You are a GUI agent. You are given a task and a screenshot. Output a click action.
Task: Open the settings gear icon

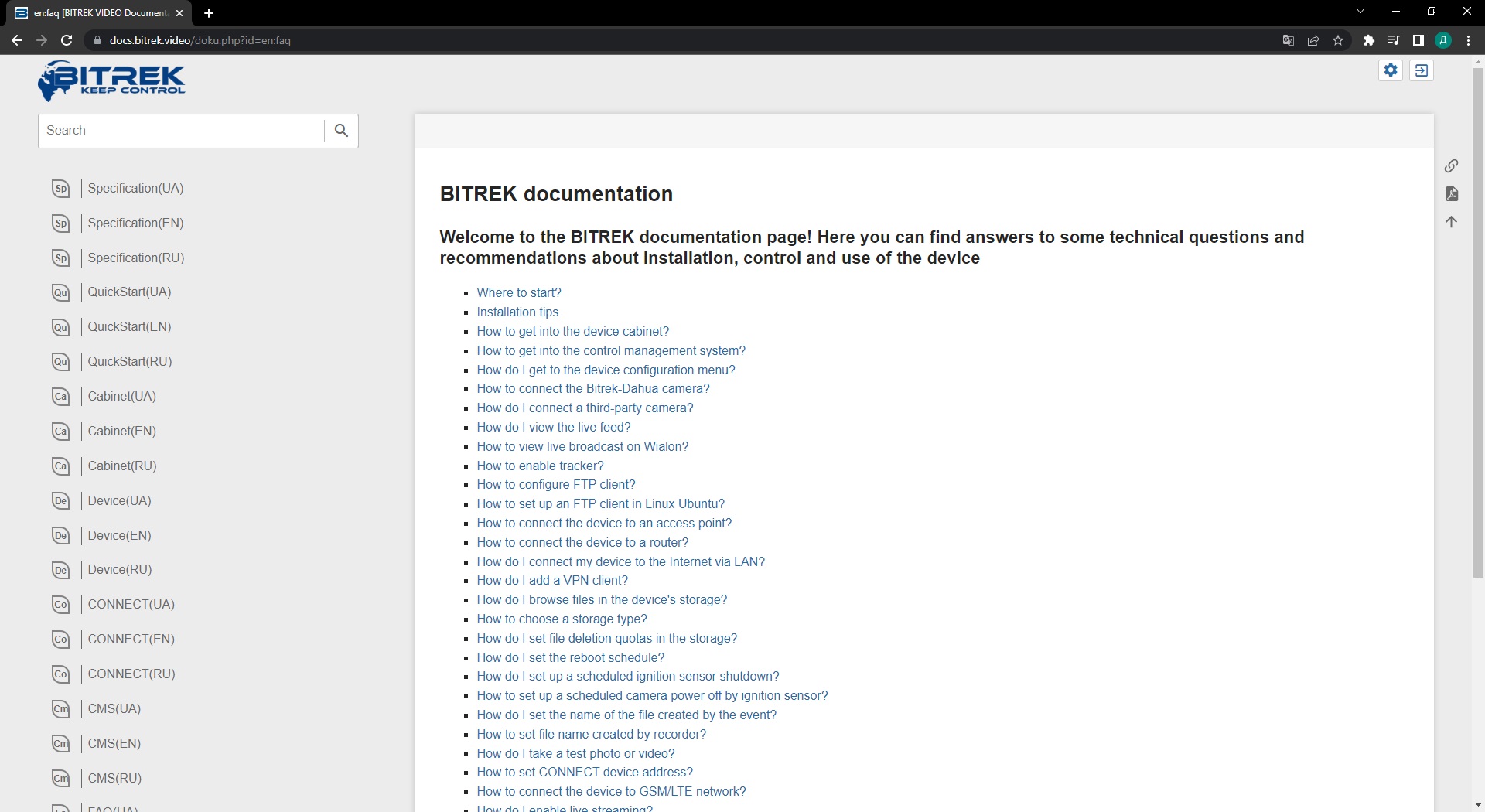(1391, 70)
